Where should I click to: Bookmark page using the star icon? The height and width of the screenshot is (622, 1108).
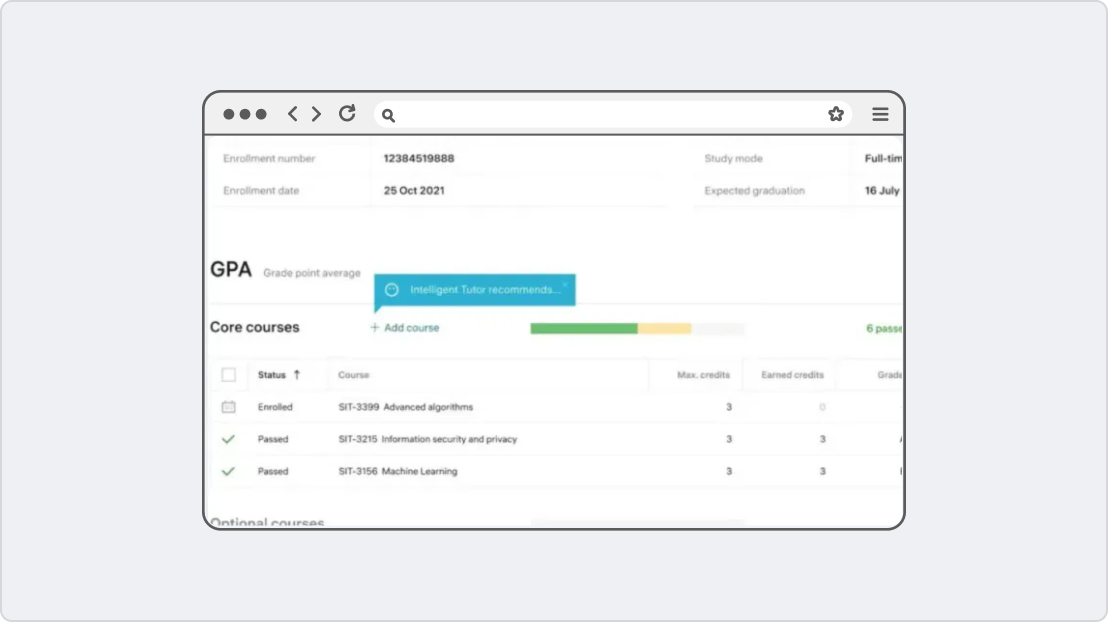point(836,114)
